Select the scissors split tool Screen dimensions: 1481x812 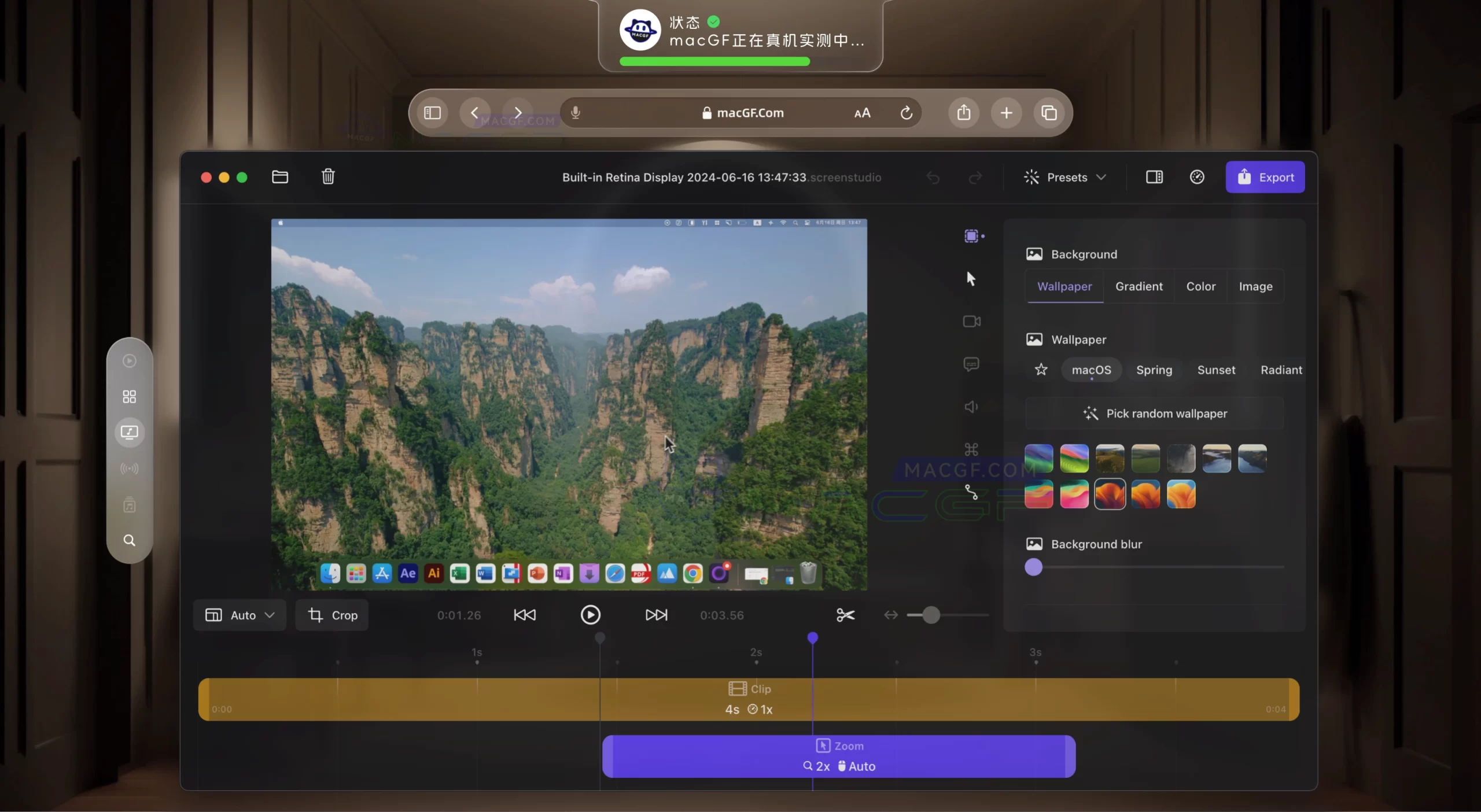pos(845,615)
